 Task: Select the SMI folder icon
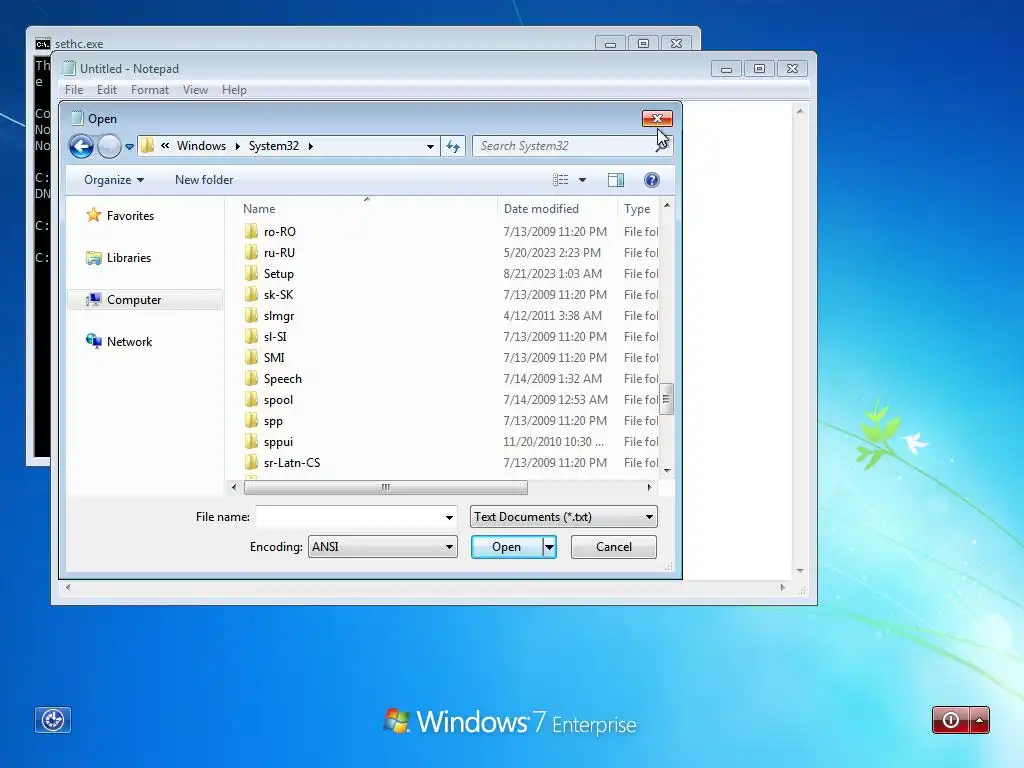click(251, 357)
